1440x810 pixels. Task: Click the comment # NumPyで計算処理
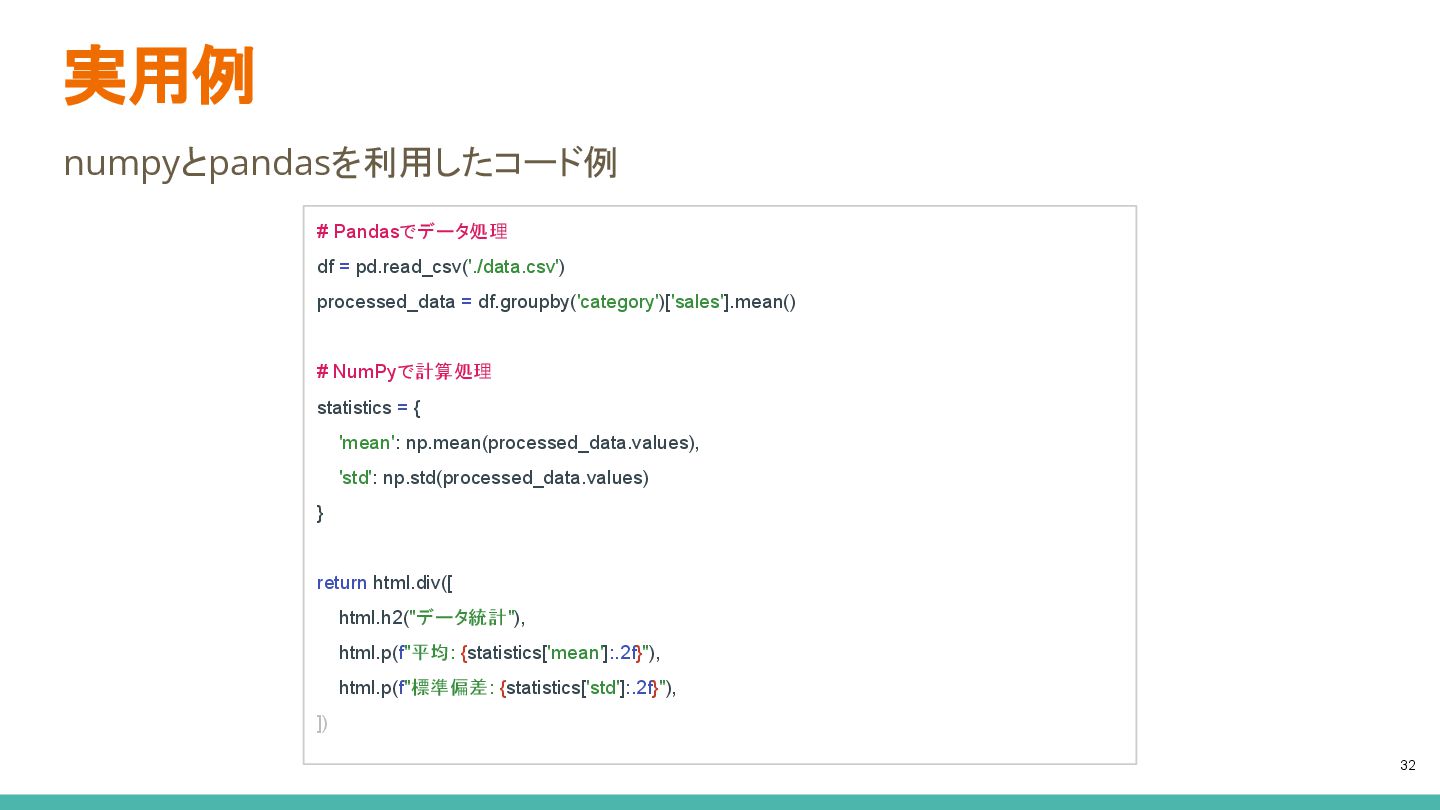404,372
